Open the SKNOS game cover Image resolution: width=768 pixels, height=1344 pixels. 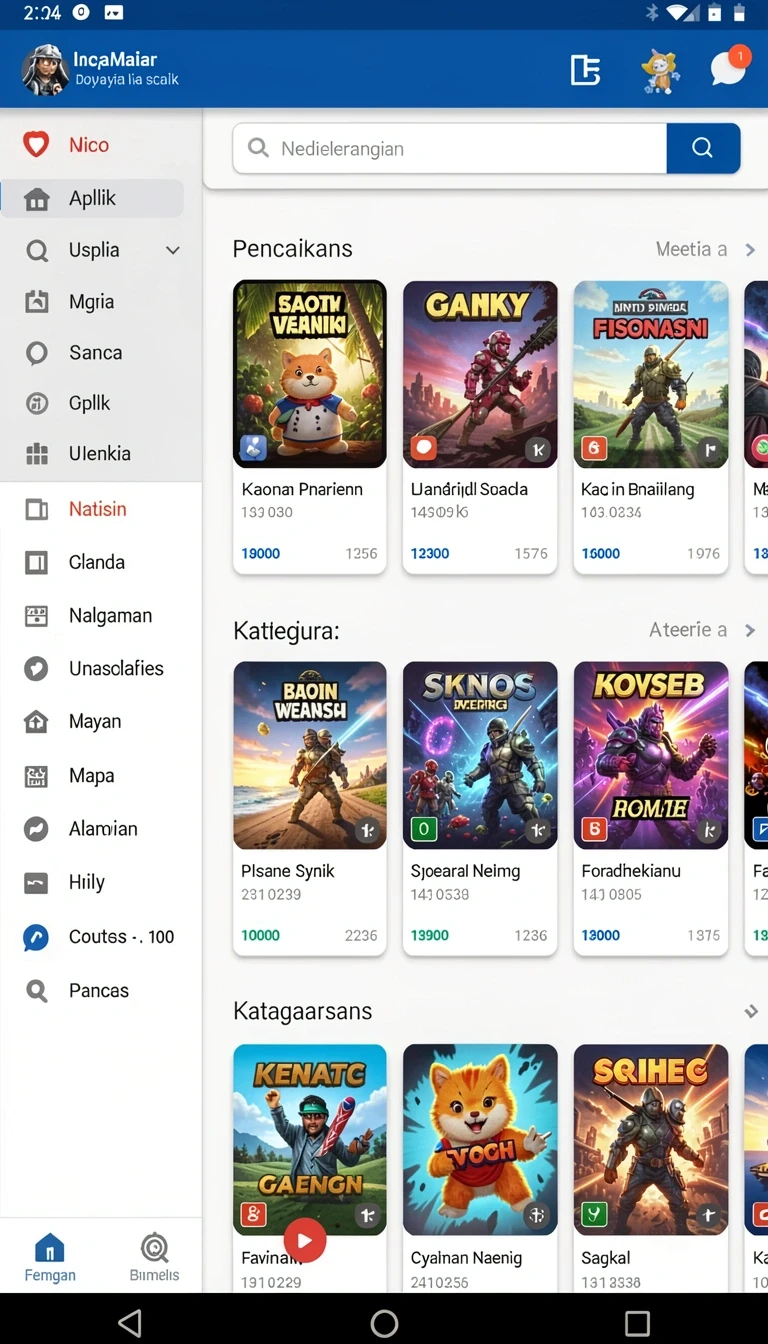pyautogui.click(x=480, y=755)
